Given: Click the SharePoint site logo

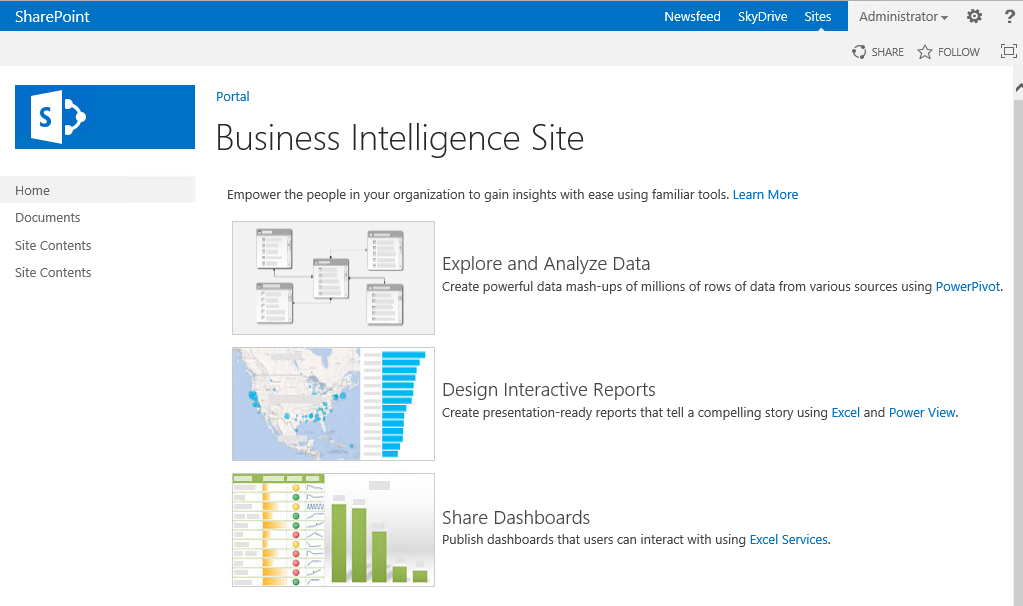Looking at the screenshot, I should click(105, 117).
